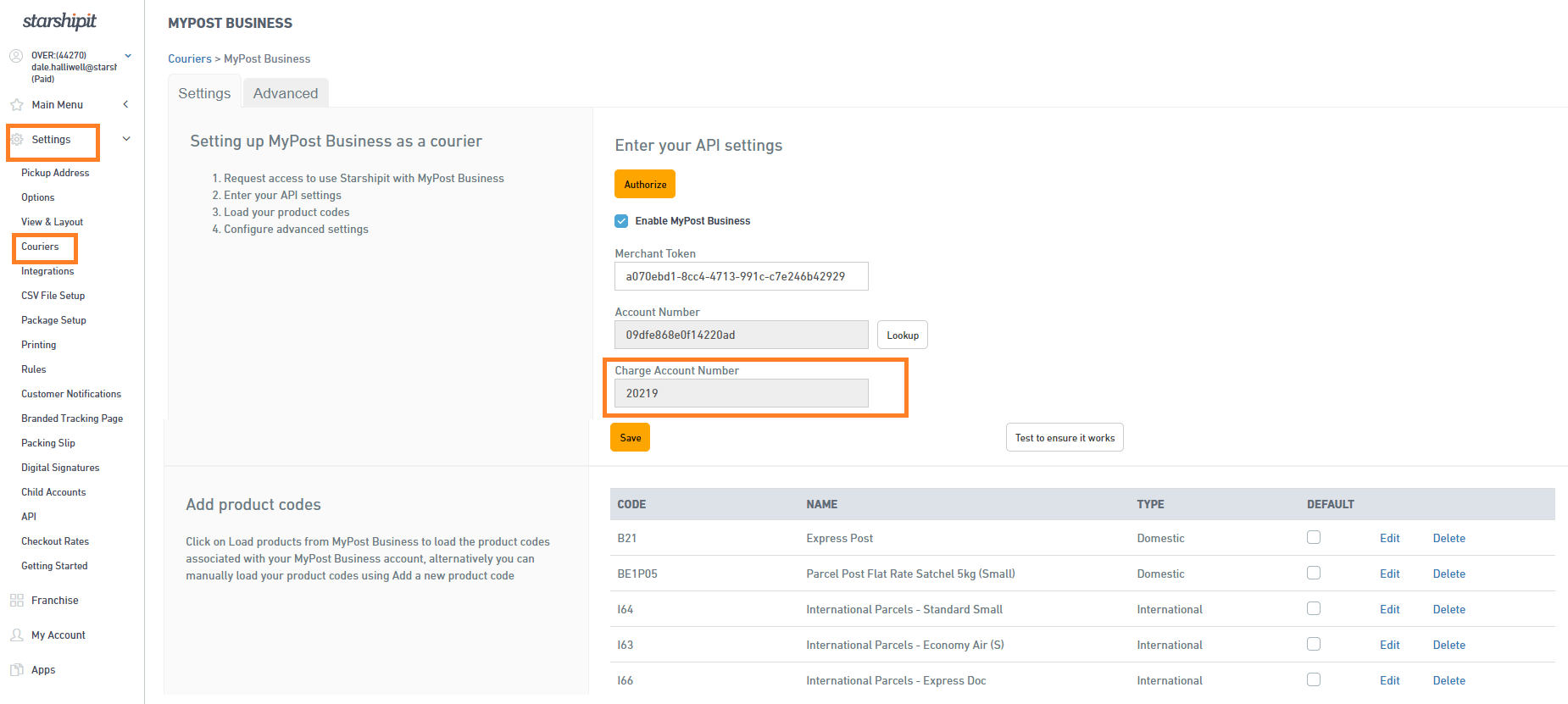Delete the BE1P05 Flat Rate Satchel
This screenshot has width=1568, height=704.
[x=1449, y=574]
